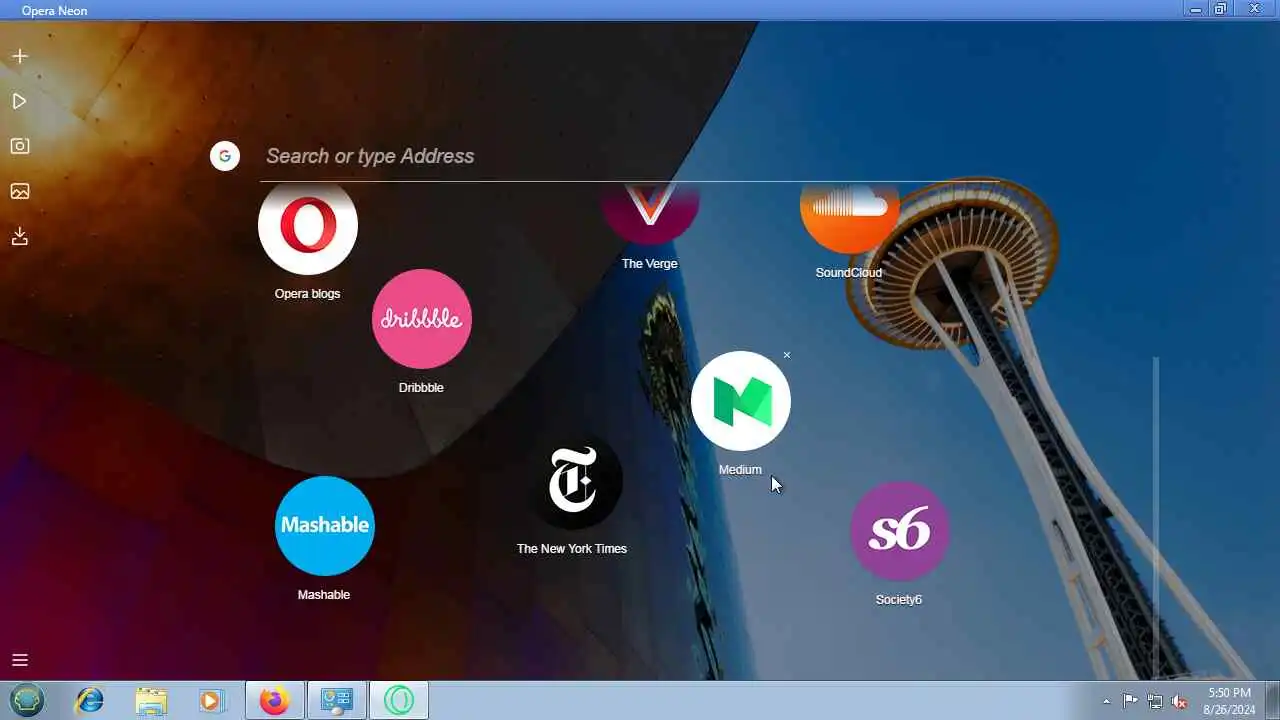Minimize the Opera Neon window
The image size is (1280, 720).
1196,9
